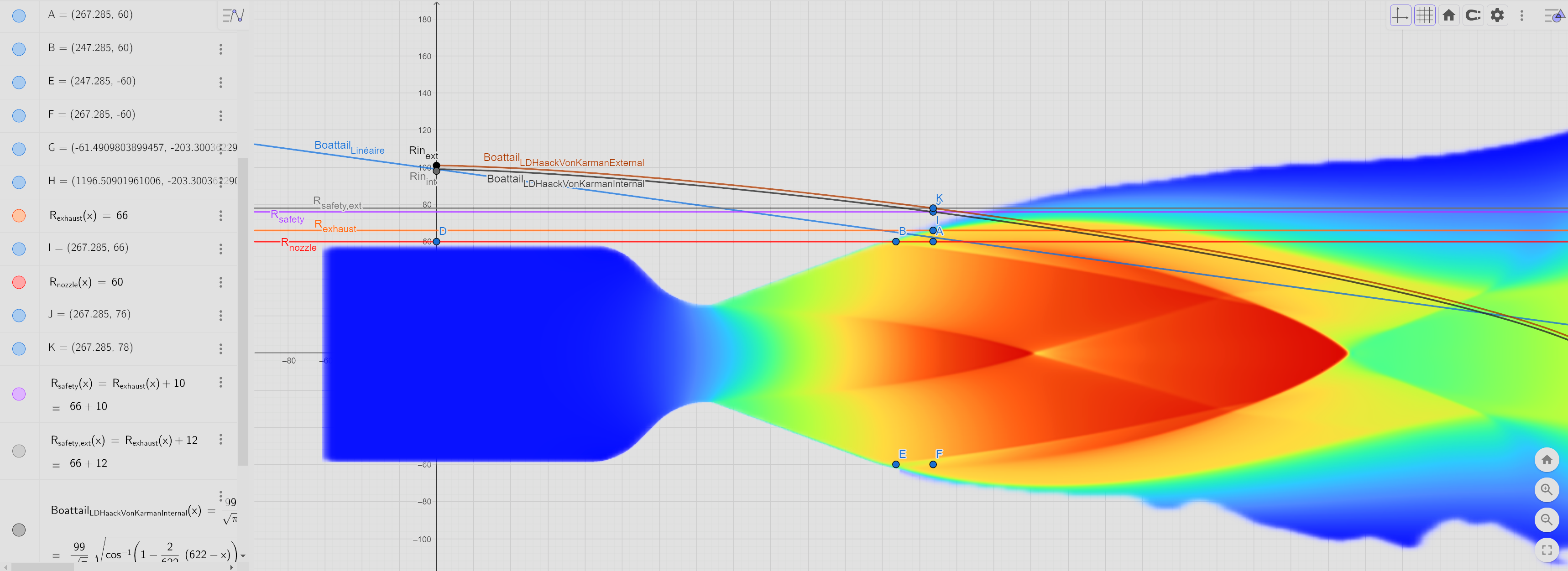Enter fullscreen mode

[1546, 550]
